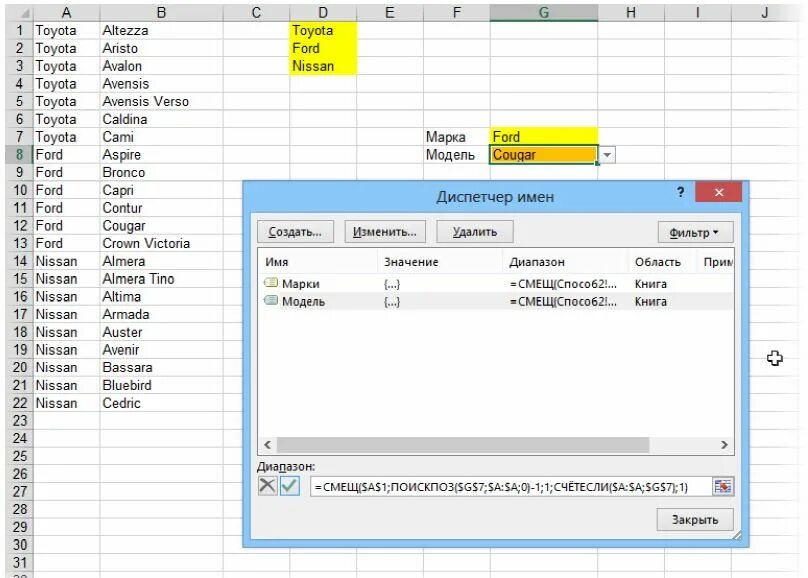
Task: Select column A header
Action: 66,13
